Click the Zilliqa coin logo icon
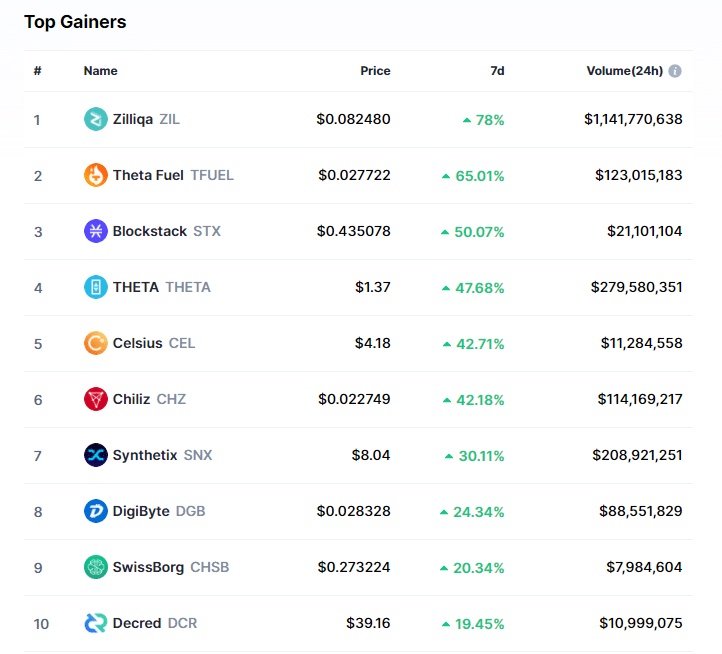This screenshot has height=654, width=722. [x=95, y=119]
